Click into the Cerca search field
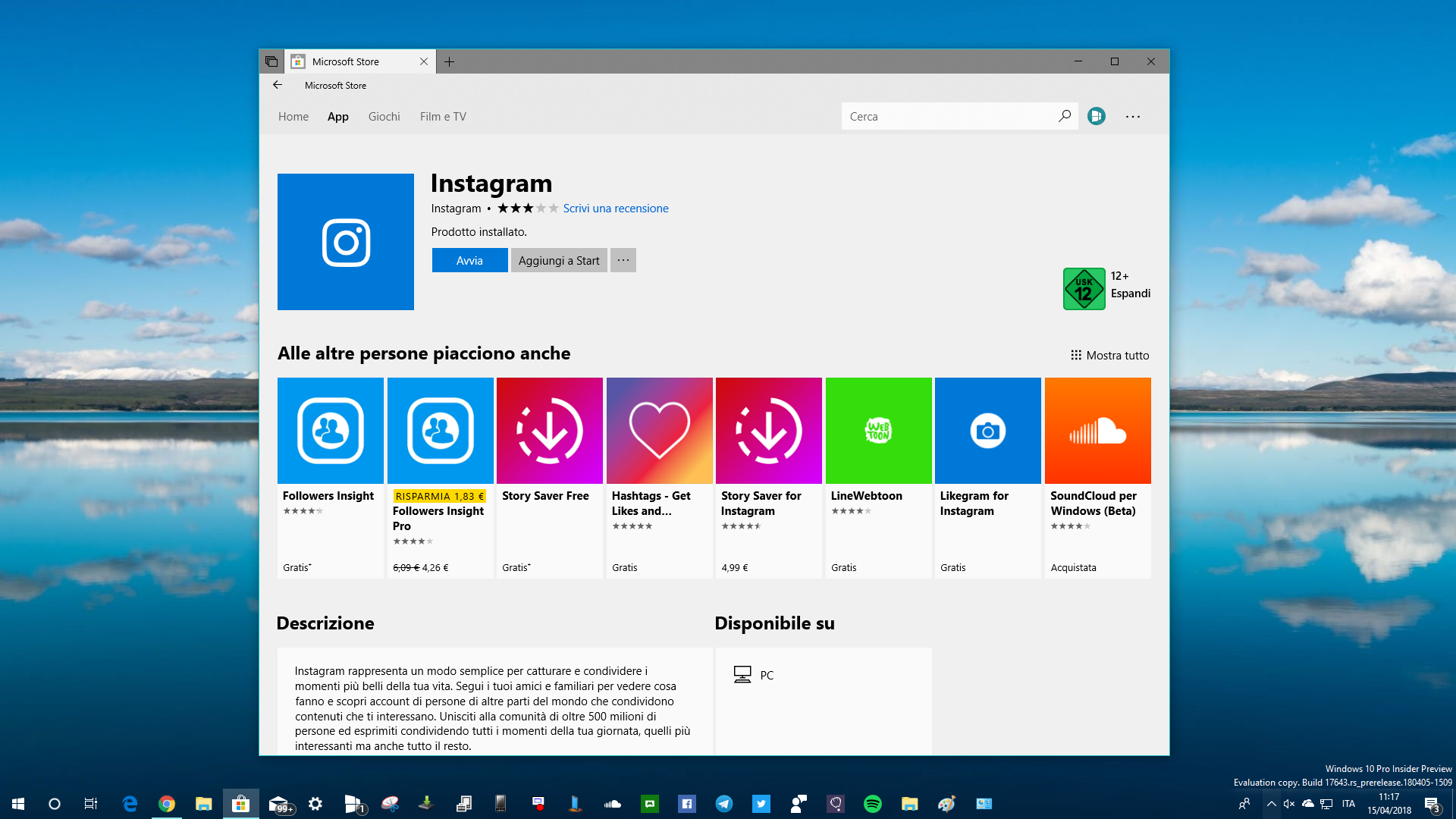 click(x=960, y=116)
